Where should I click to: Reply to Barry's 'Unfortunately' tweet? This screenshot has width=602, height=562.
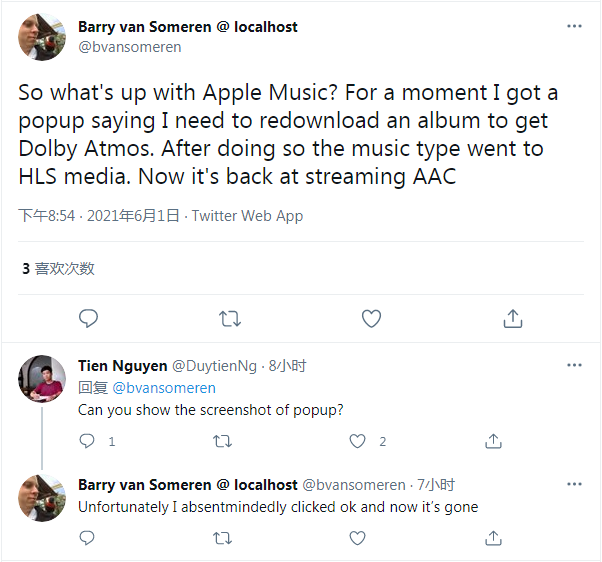click(88, 538)
